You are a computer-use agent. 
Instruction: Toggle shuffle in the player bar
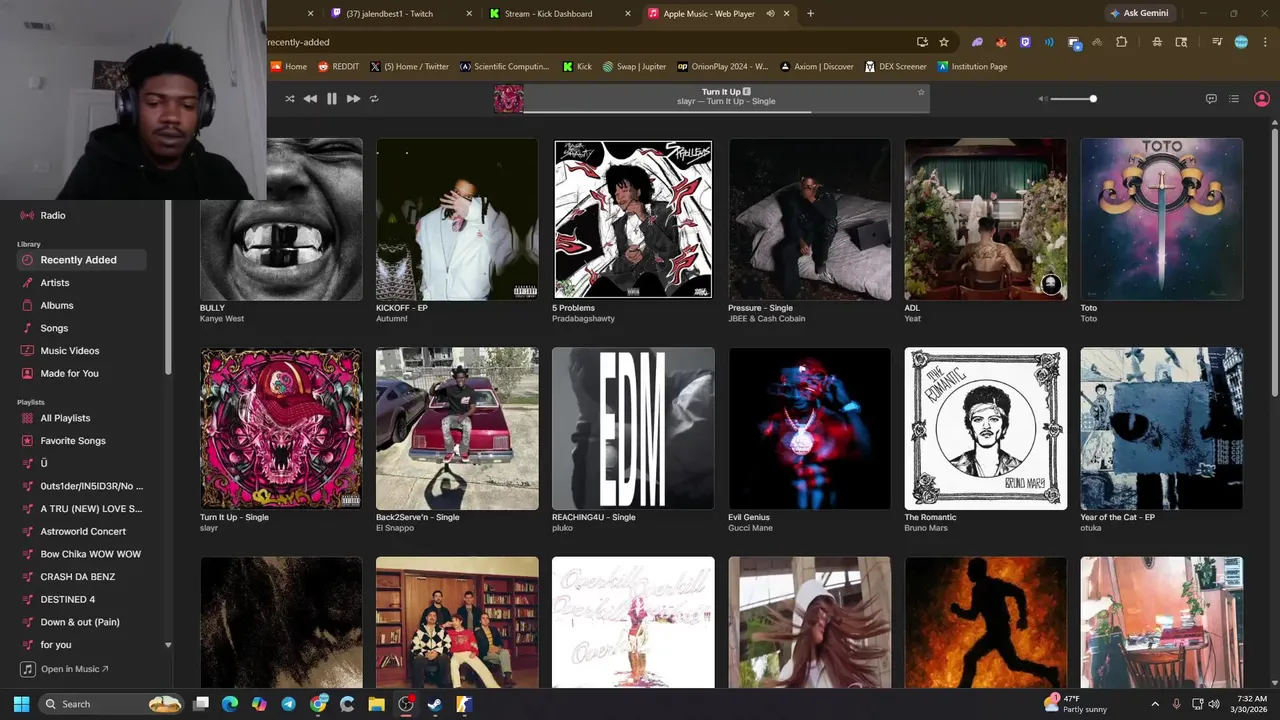point(290,99)
